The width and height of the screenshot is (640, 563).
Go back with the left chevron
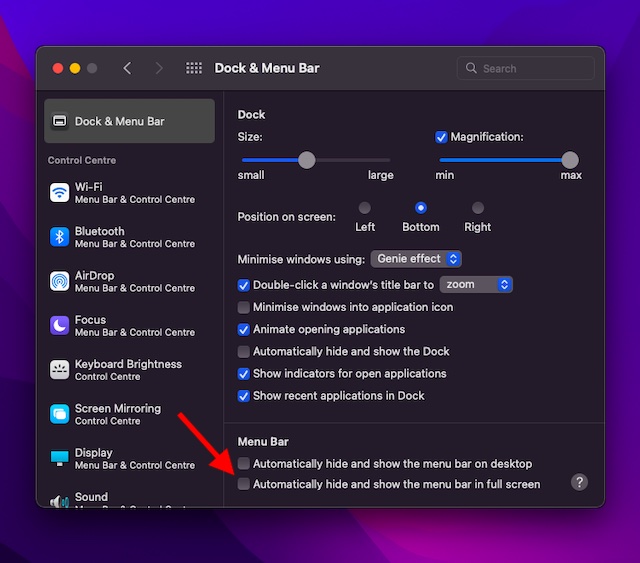pyautogui.click(x=127, y=68)
